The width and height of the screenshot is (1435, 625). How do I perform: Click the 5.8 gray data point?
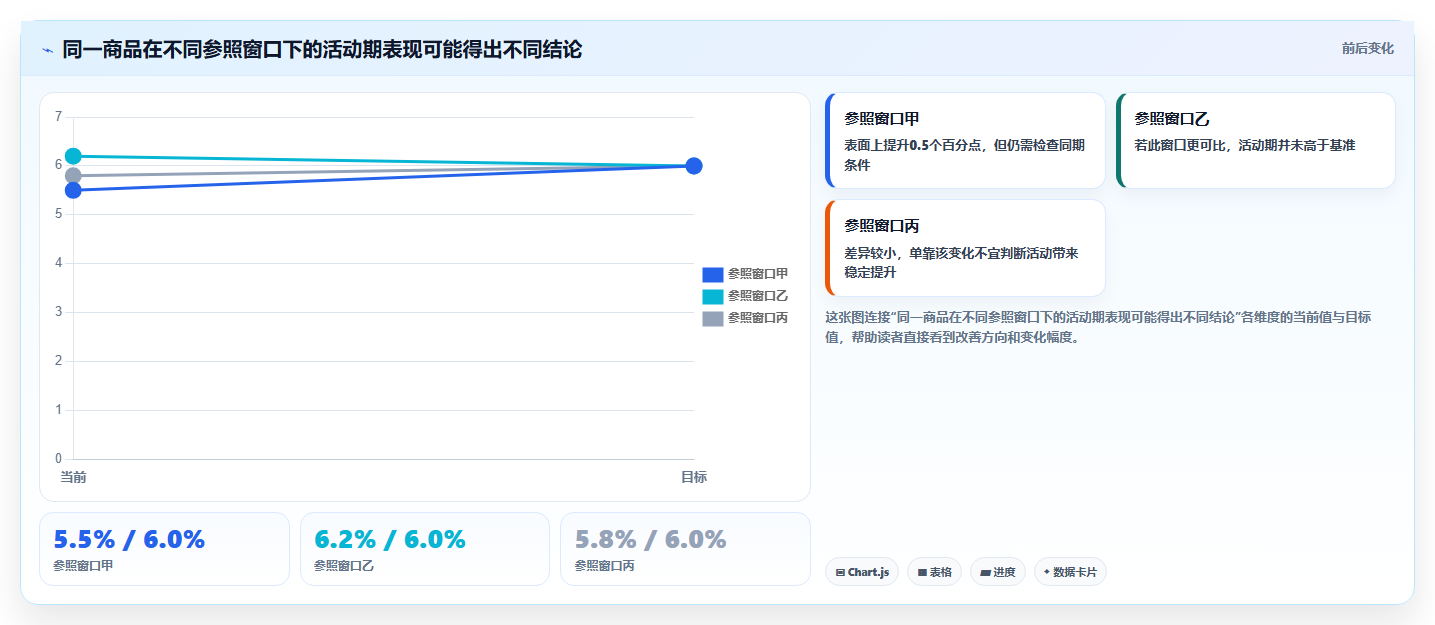[x=73, y=176]
